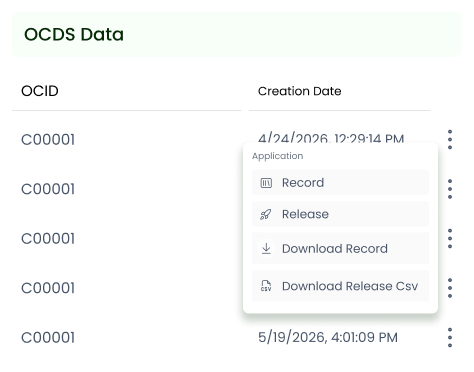Open the three-dot menu for the second row

tap(450, 189)
